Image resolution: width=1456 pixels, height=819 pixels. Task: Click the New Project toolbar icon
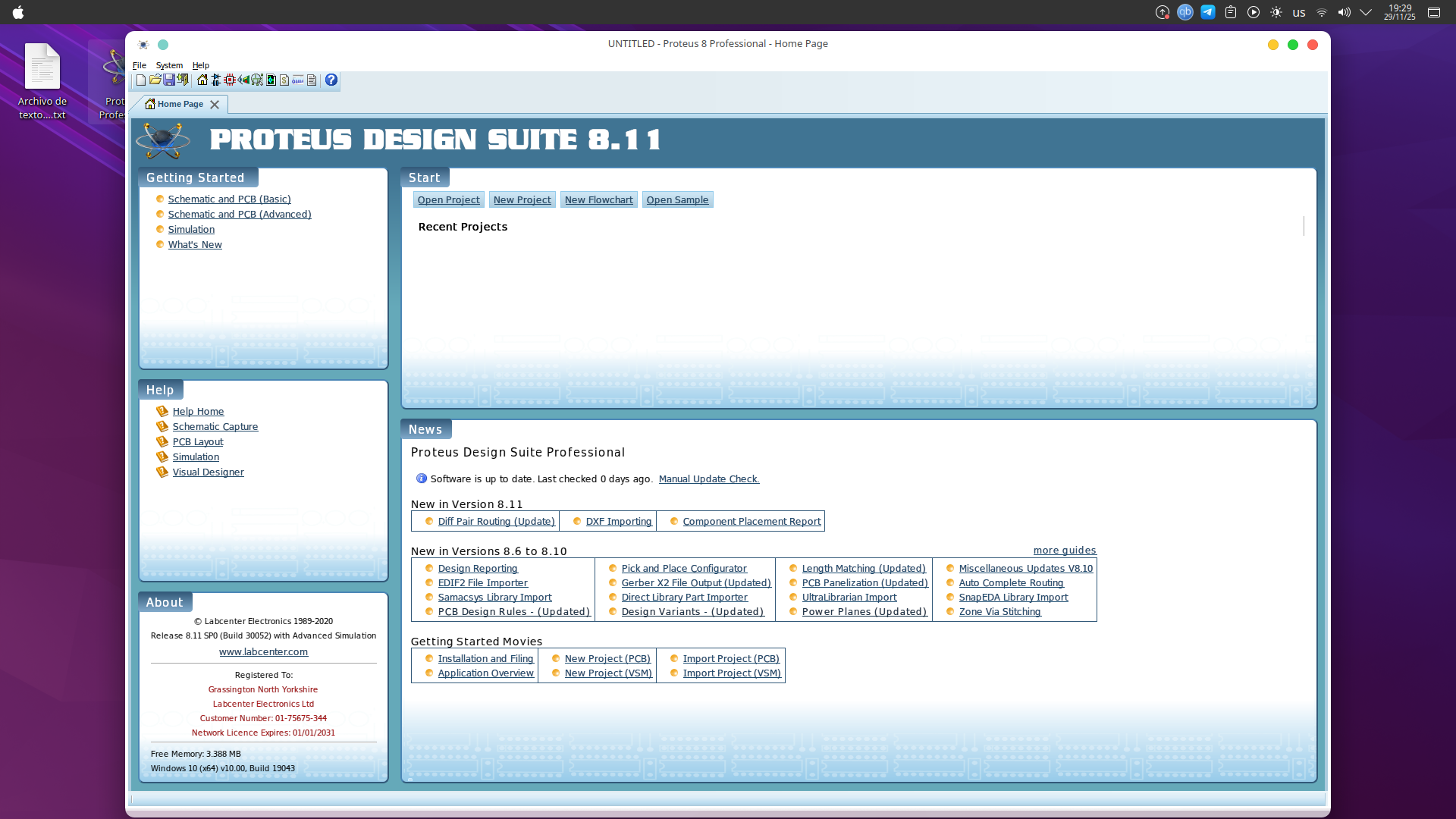(141, 80)
